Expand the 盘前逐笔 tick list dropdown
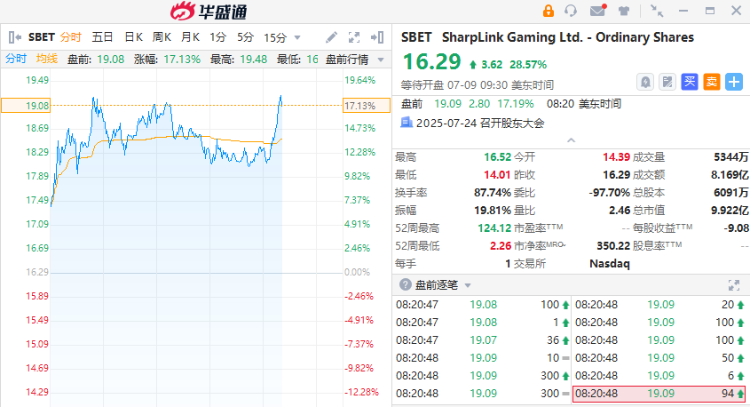 [468, 284]
